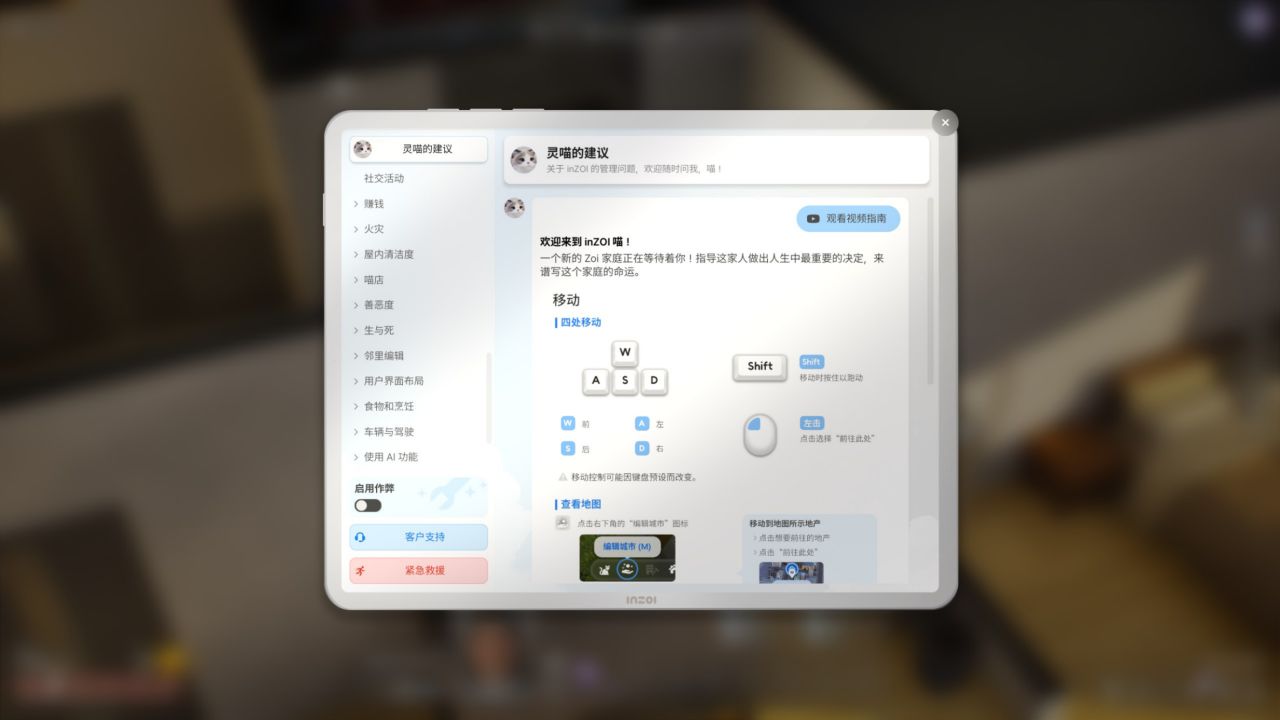Expand the 善恶度 topic
The height and width of the screenshot is (720, 1280).
pyautogui.click(x=374, y=305)
